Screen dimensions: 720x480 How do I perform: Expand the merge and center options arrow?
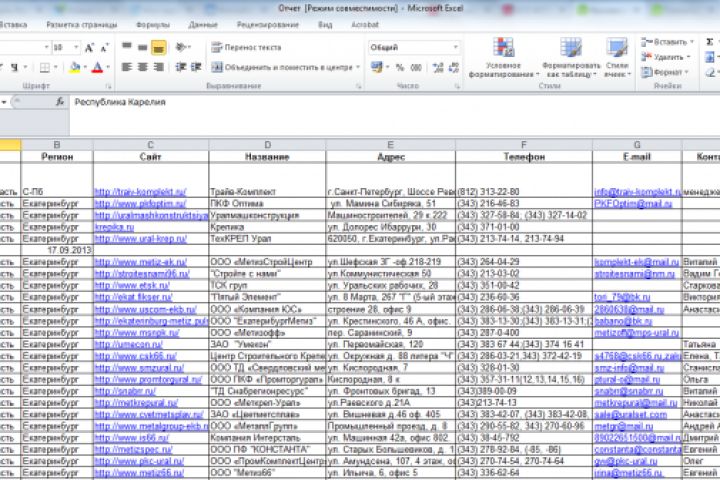point(358,68)
